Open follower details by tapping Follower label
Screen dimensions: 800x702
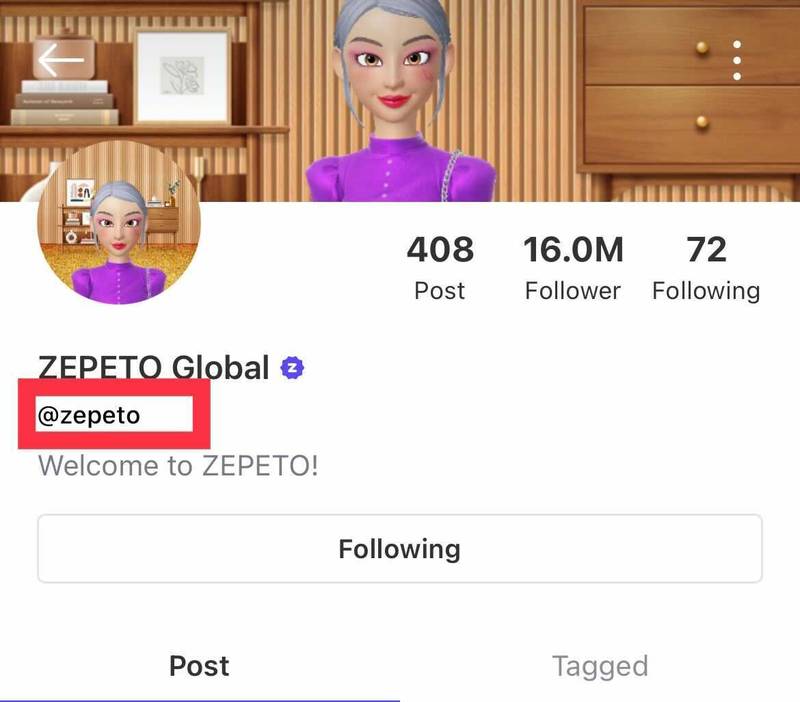point(571,291)
